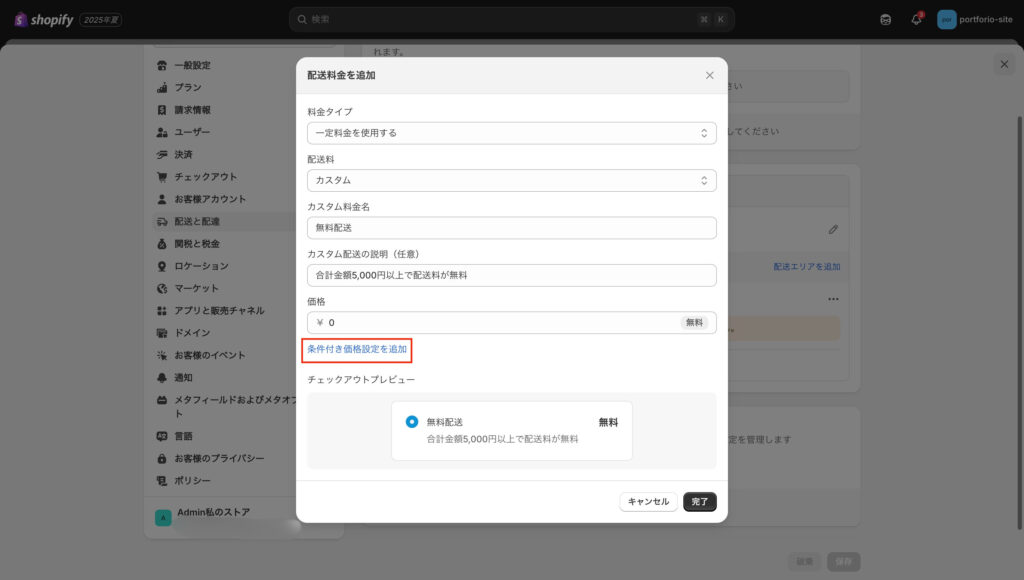Click the store icon beside notifications
This screenshot has height=580, width=1024.
point(885,19)
